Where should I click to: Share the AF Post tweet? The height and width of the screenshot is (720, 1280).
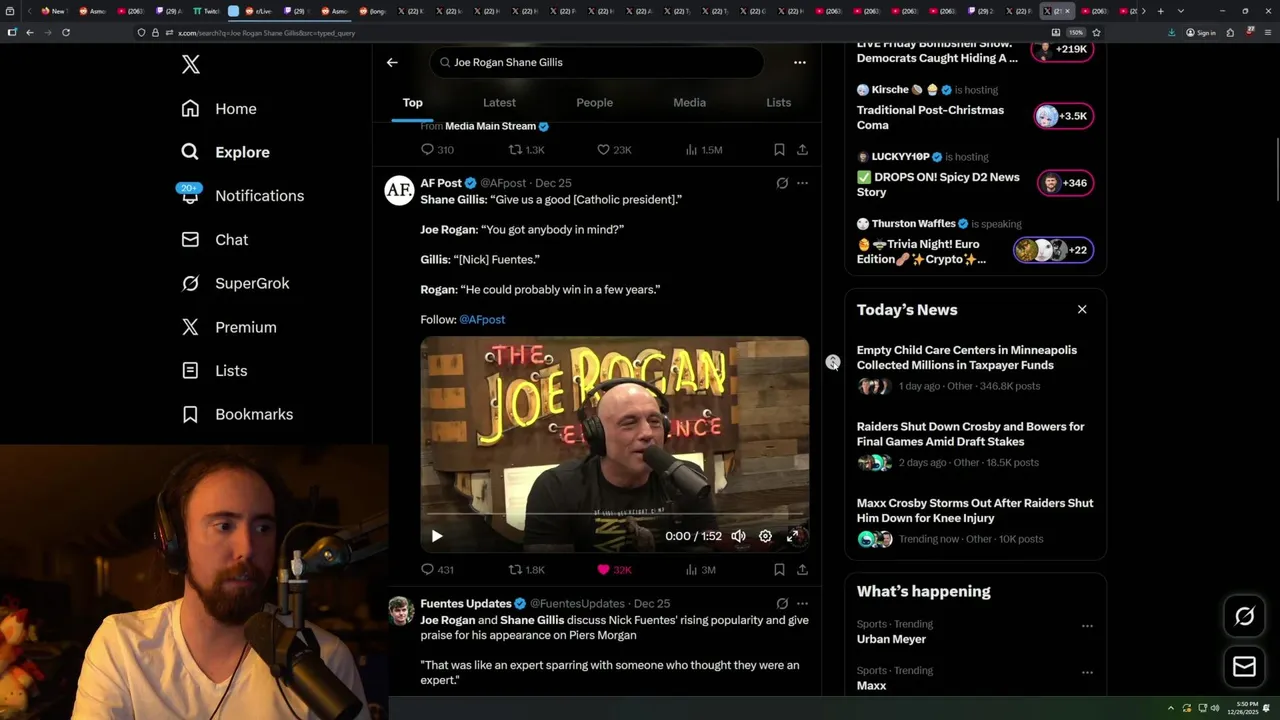[802, 570]
